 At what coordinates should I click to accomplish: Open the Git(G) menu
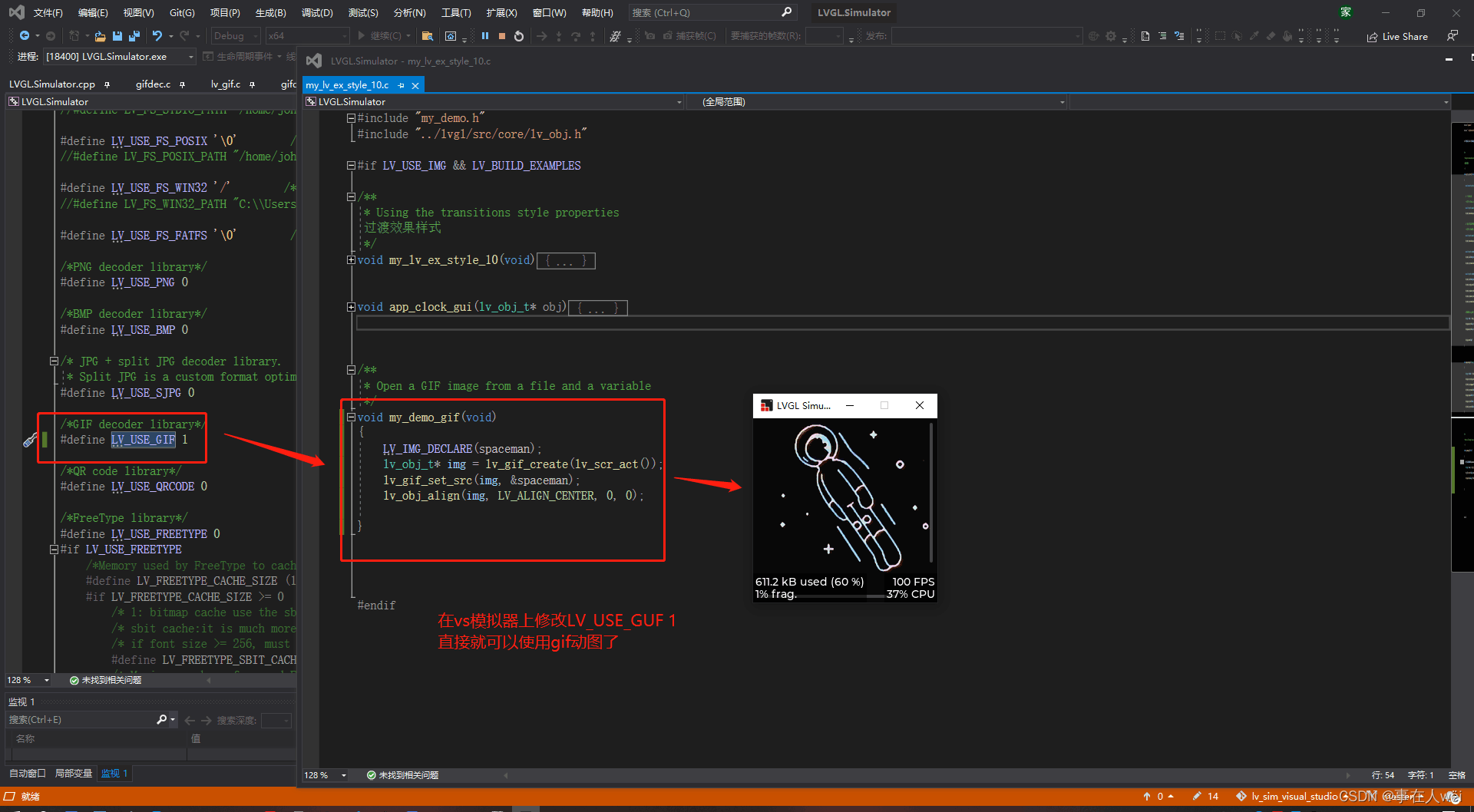182,12
